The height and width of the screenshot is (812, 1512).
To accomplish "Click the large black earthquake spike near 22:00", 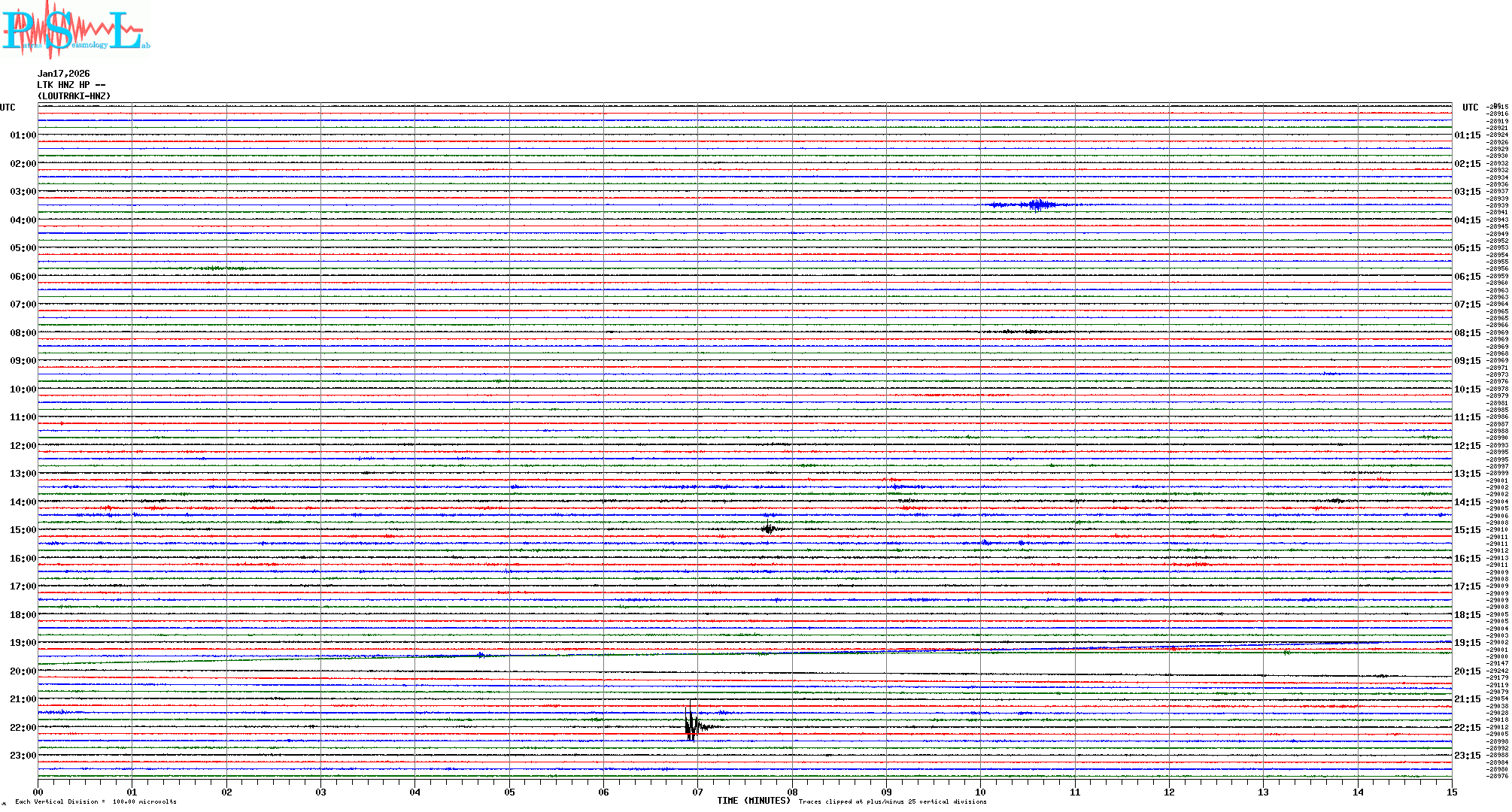I will click(691, 726).
